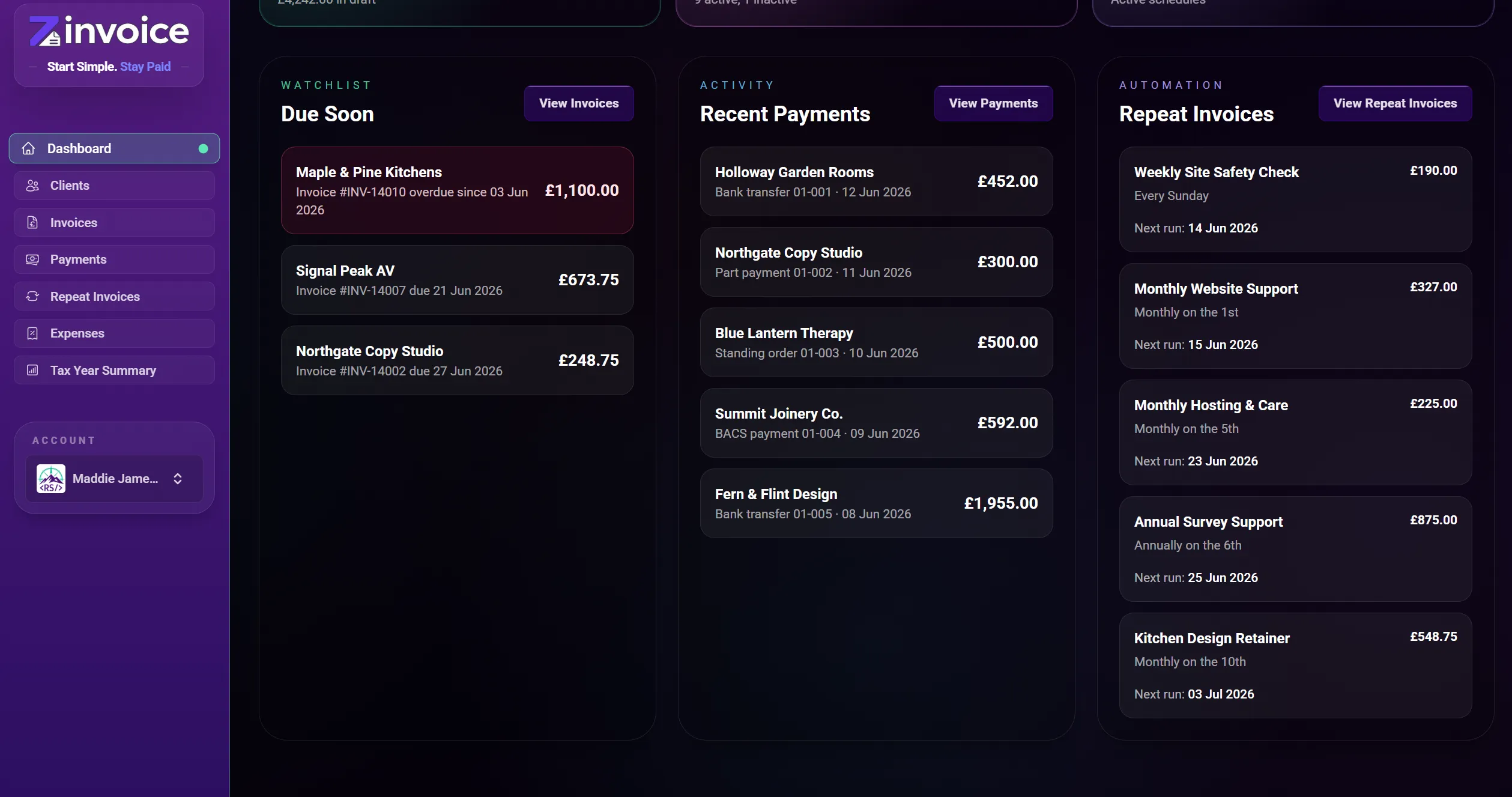Image resolution: width=1512 pixels, height=797 pixels.
Task: Click the Tax Year Summary chart icon
Action: 32,371
